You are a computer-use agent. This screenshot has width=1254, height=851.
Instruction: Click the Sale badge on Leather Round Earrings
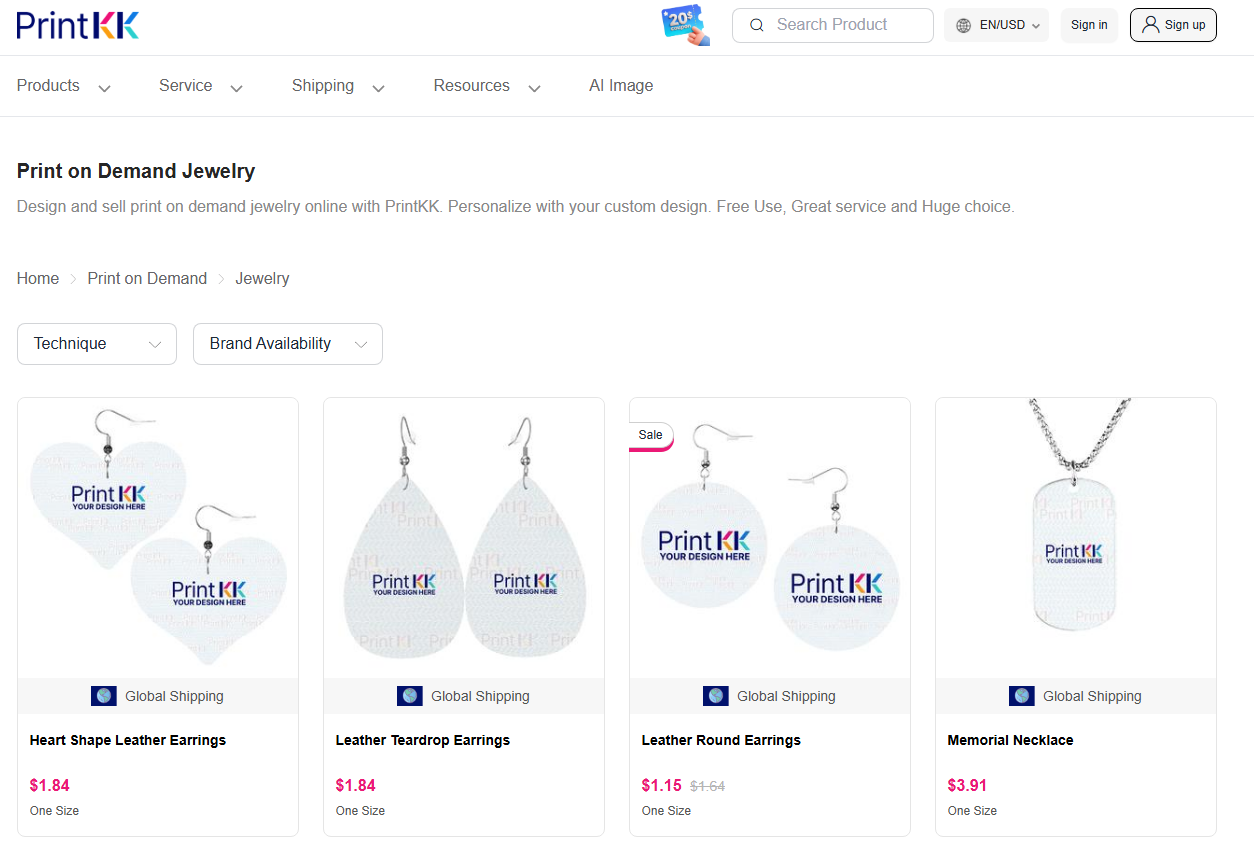(x=650, y=435)
